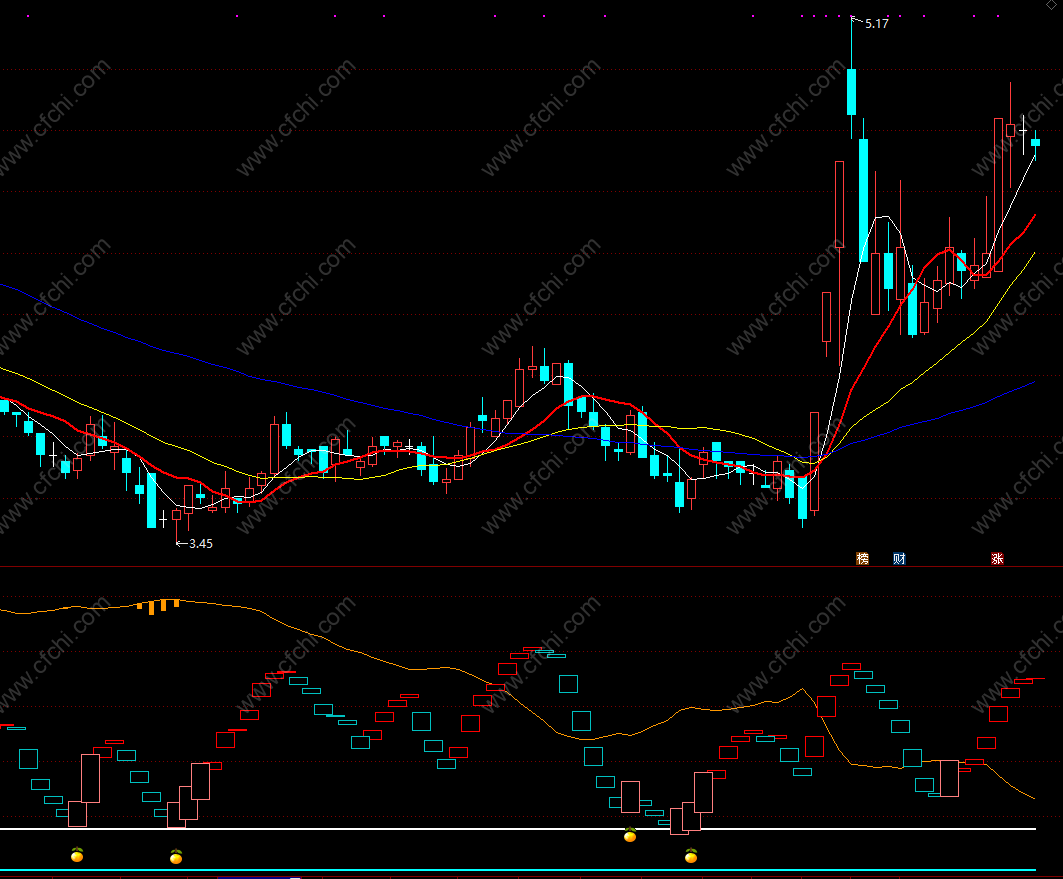Select the 5.17 high price label
1063x879 pixels.
coord(877,24)
